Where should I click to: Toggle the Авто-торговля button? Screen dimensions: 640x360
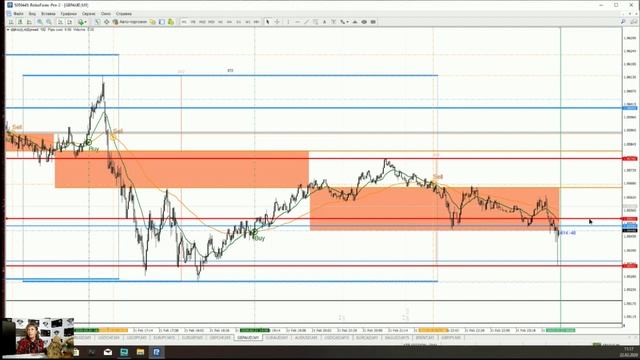(130, 22)
